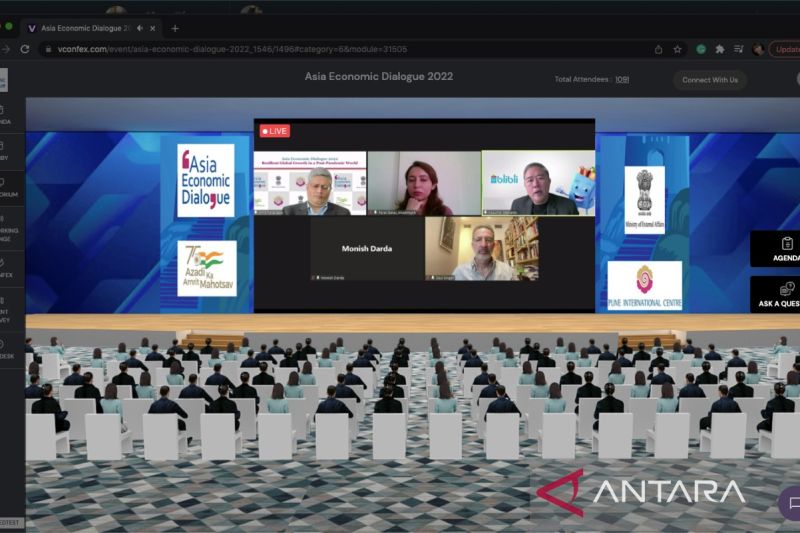Image resolution: width=800 pixels, height=533 pixels.
Task: Click the Asia Economic Dialogue 2022 page title
Action: (379, 77)
